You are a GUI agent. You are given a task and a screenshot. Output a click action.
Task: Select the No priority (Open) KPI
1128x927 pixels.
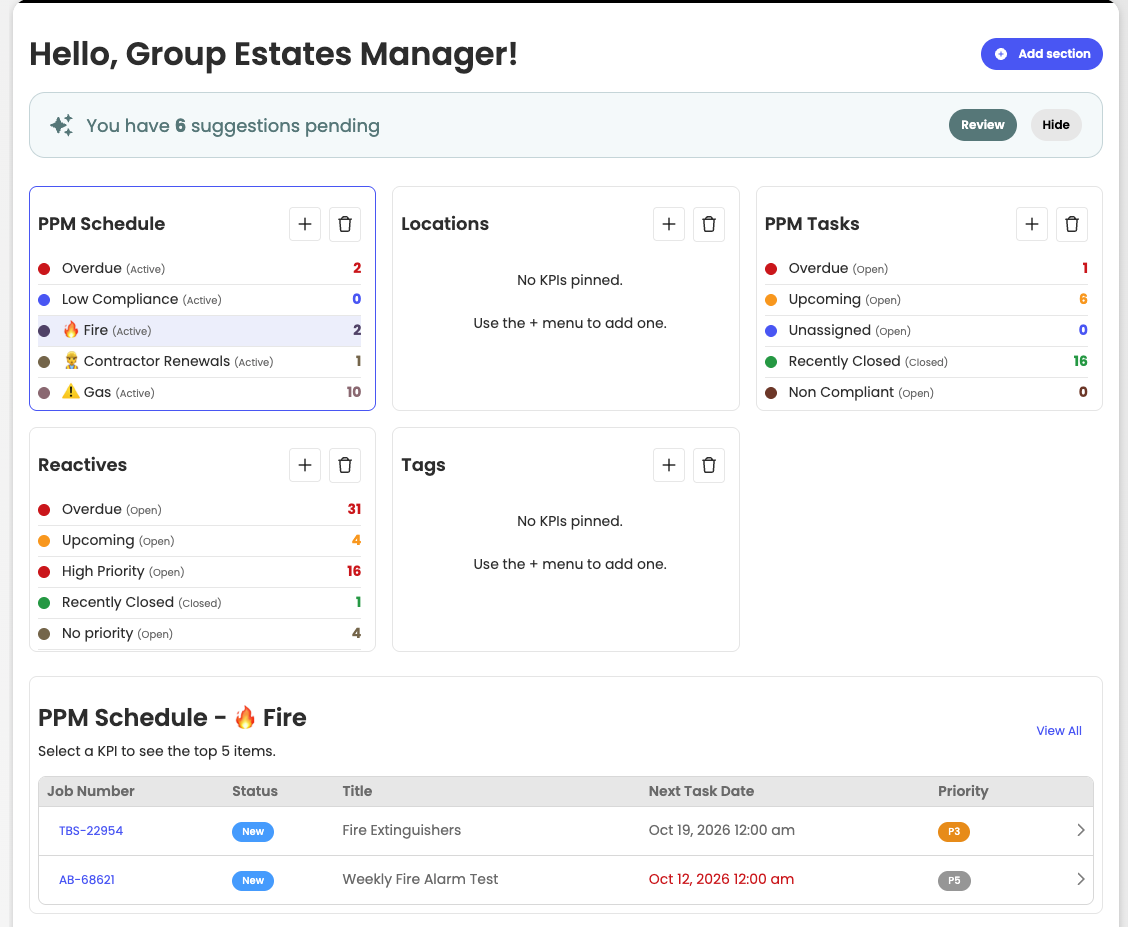[199, 633]
